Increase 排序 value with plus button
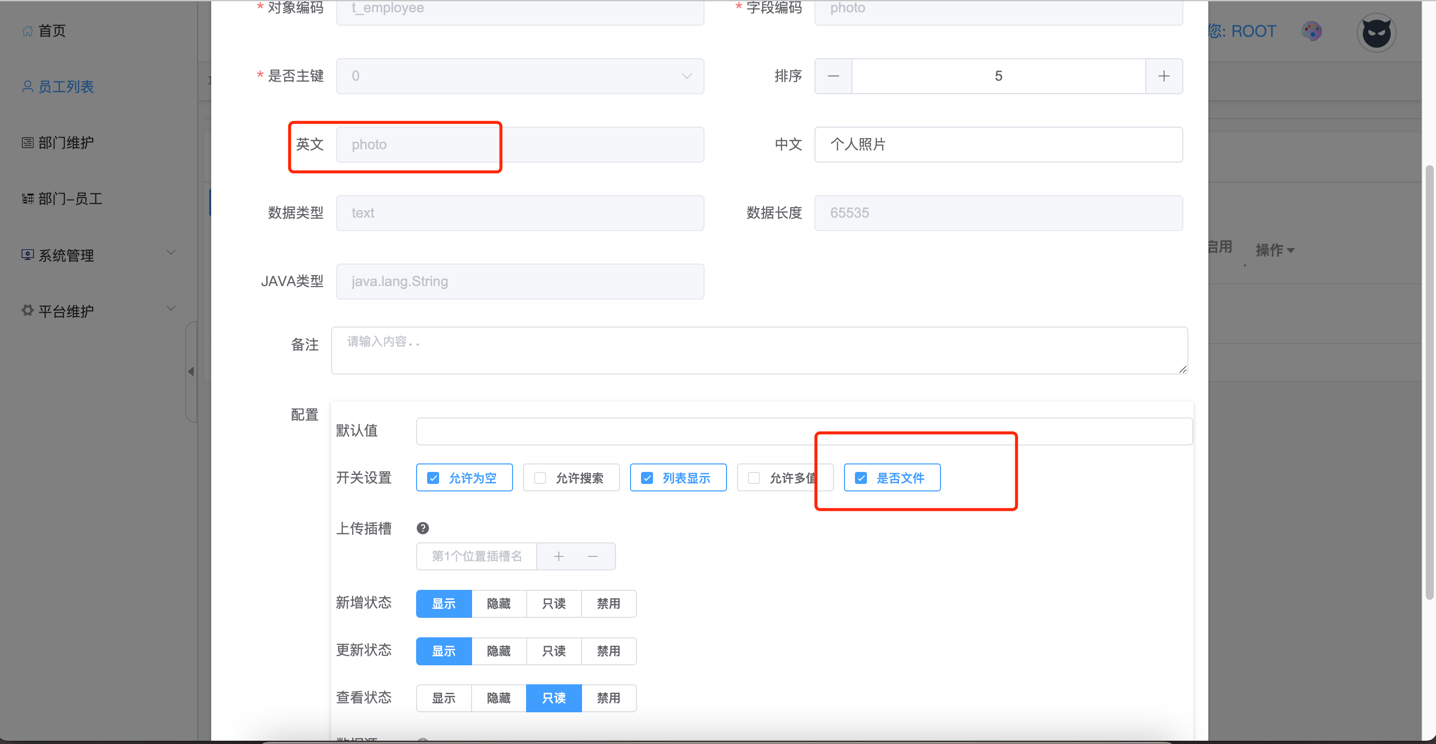The width and height of the screenshot is (1436, 744). coord(1163,76)
